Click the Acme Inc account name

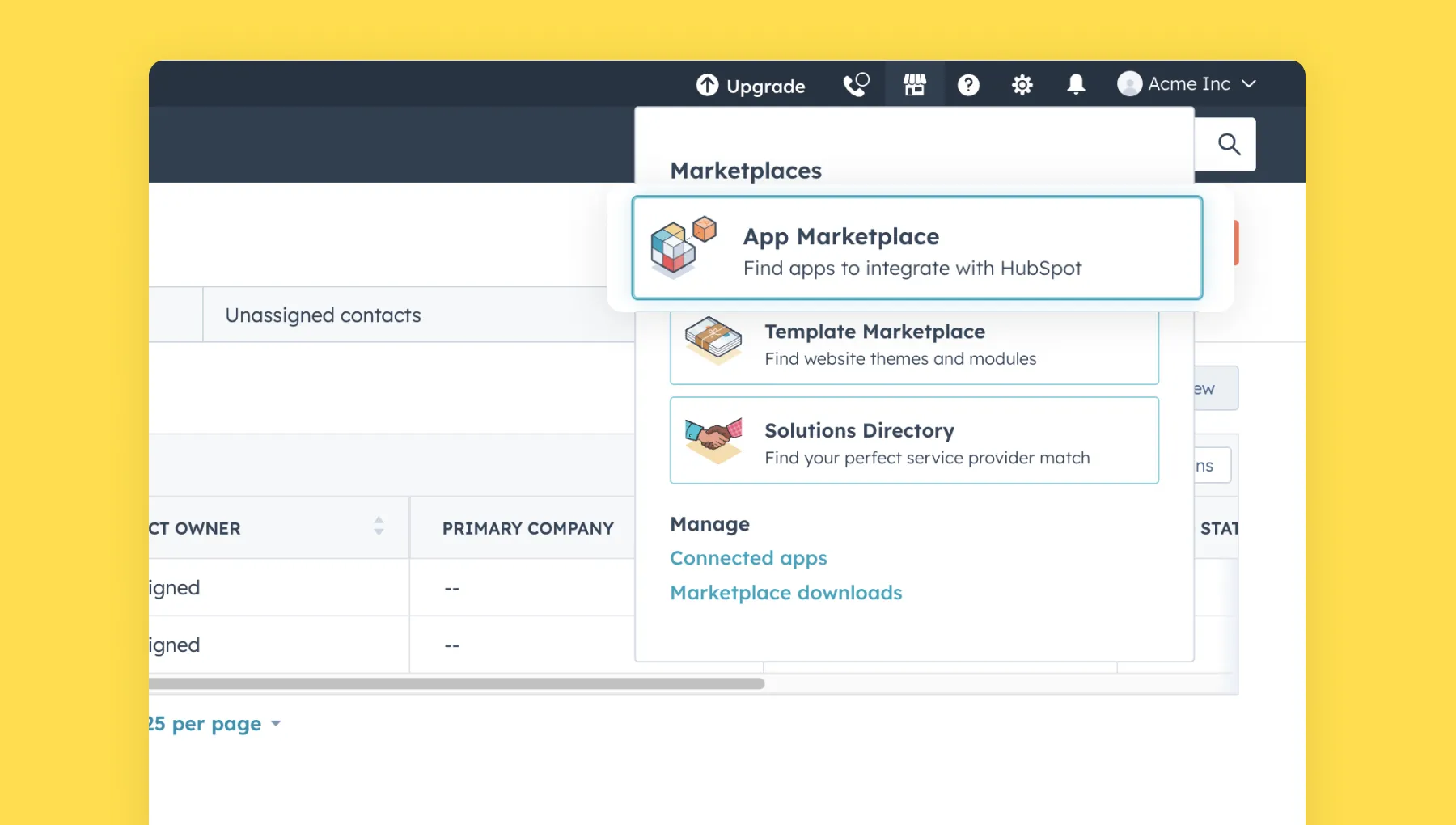tap(1189, 83)
